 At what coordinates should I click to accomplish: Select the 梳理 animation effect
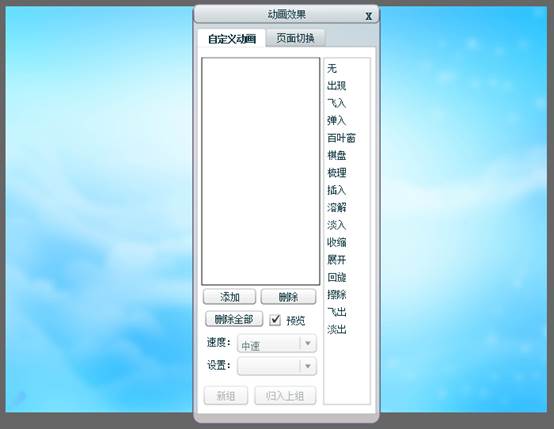[336, 173]
